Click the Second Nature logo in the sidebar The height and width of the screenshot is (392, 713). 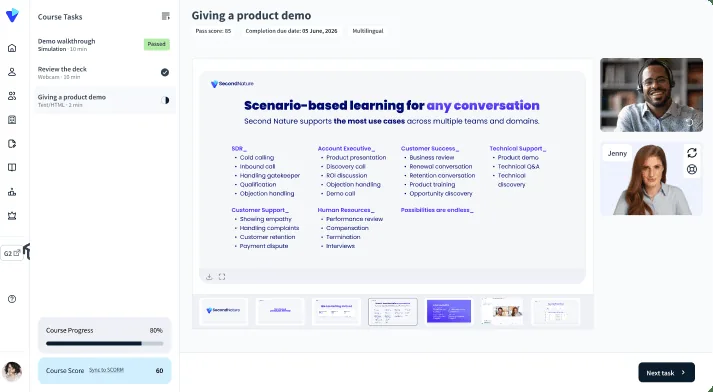point(12,15)
